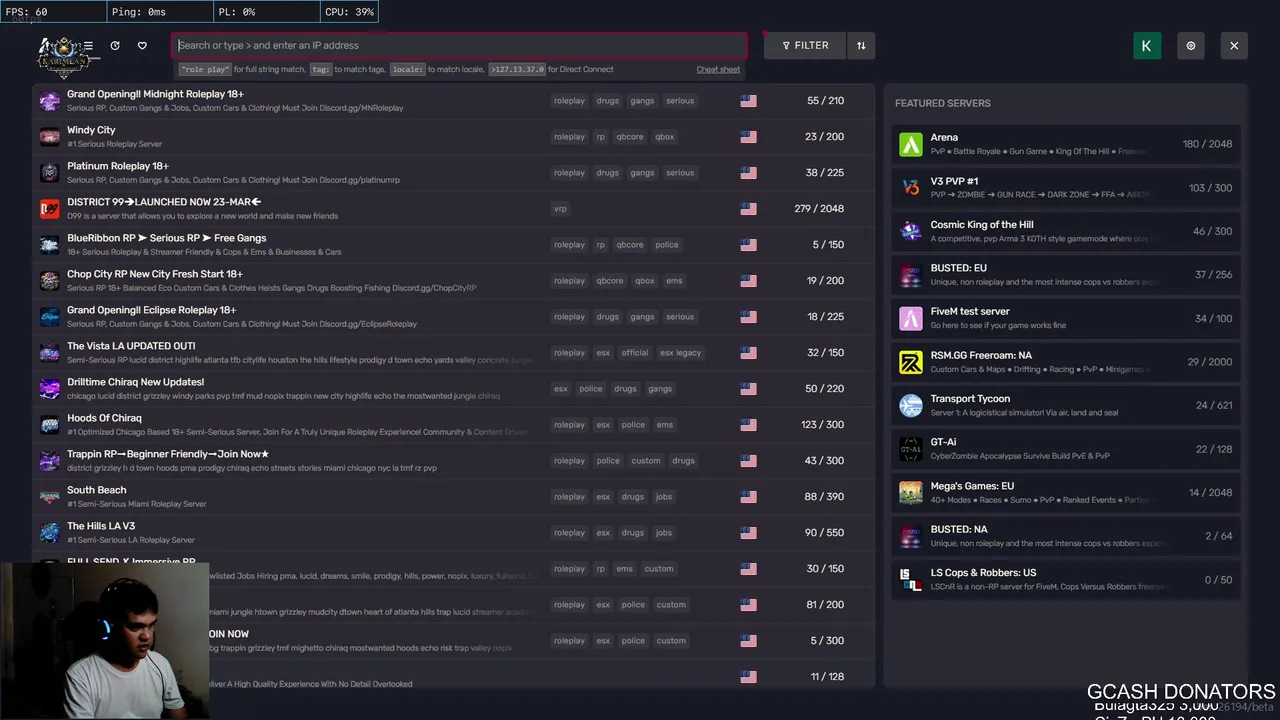Click the Hoods Of Chiraq server icon

(49, 425)
